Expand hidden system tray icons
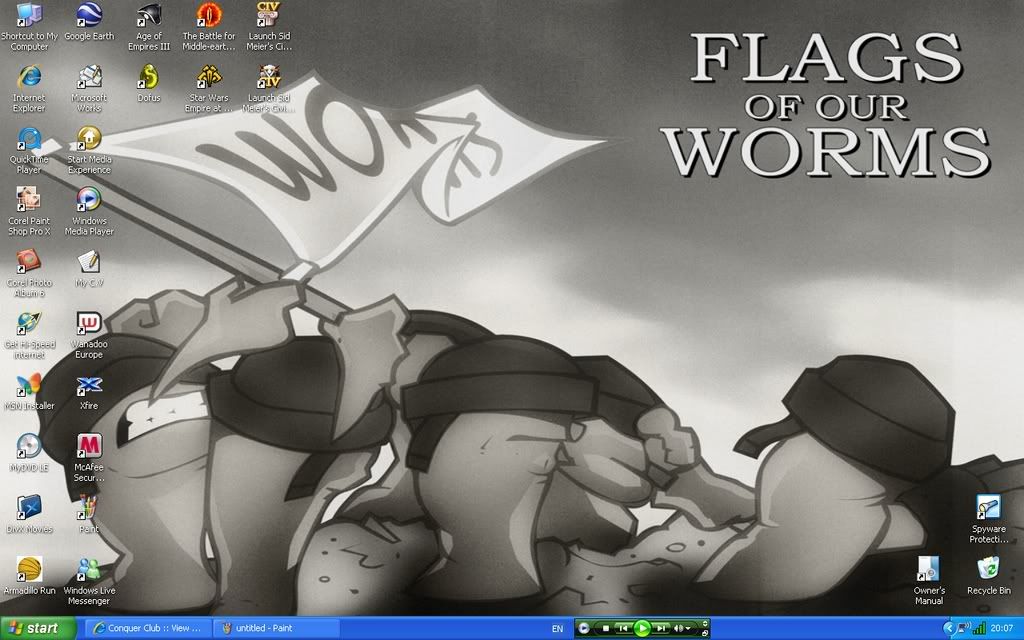The image size is (1024, 640). [949, 628]
